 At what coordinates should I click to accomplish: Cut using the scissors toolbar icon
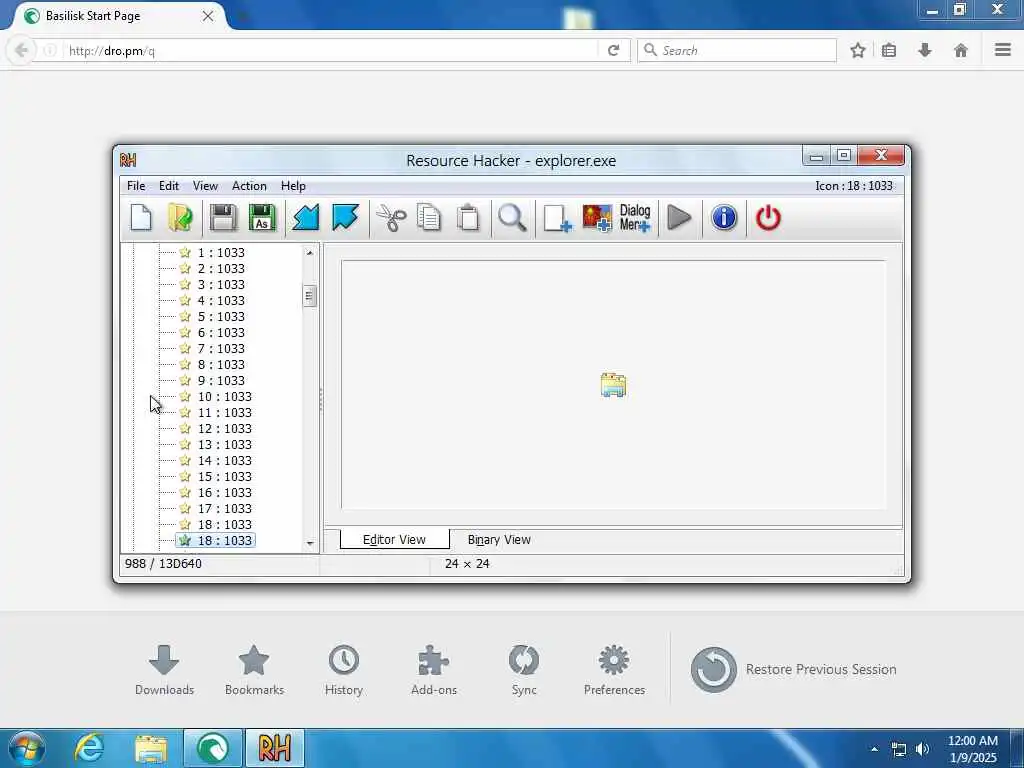[391, 218]
